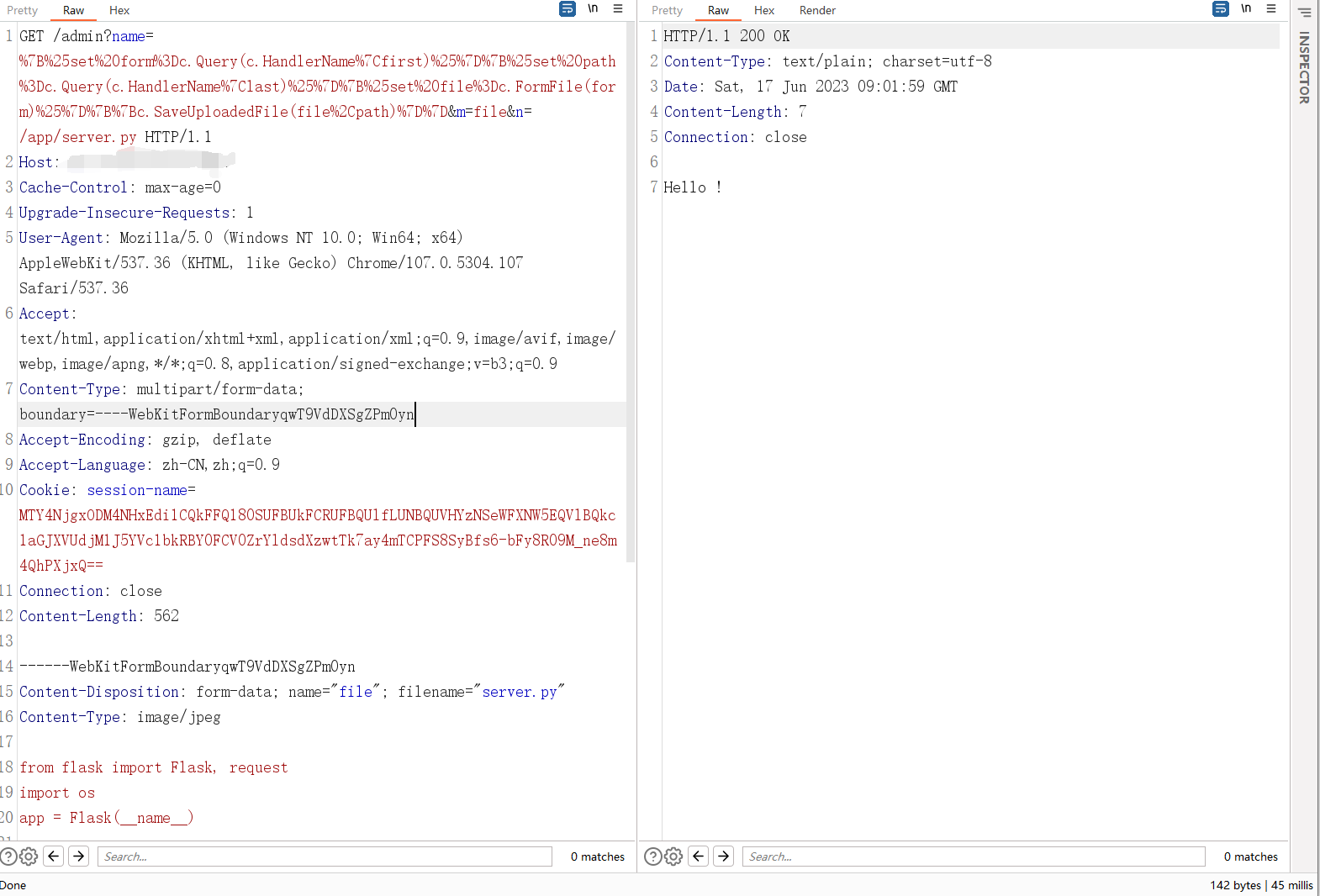Click 'HTTP/1.1 200 OK' status line
1320x896 pixels.
[727, 36]
